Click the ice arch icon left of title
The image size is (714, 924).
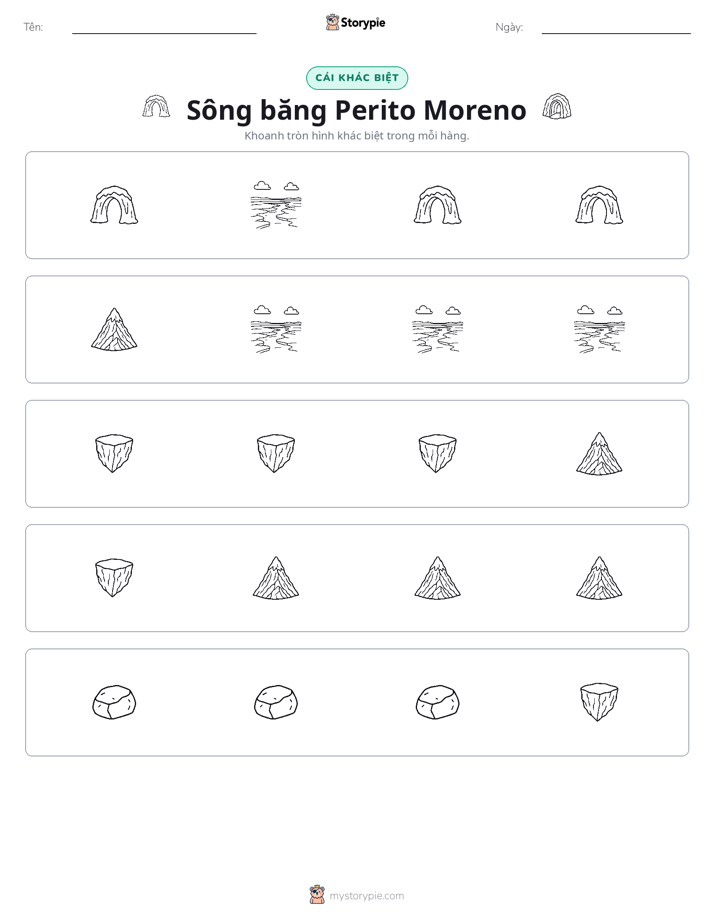[156, 107]
